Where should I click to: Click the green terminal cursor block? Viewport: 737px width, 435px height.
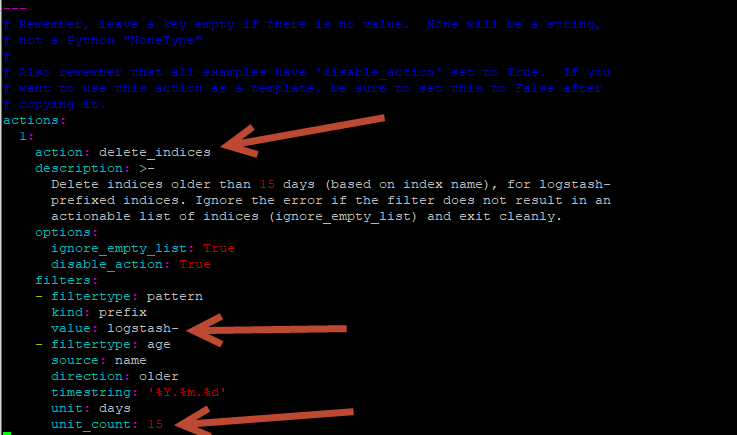[x=7, y=433]
